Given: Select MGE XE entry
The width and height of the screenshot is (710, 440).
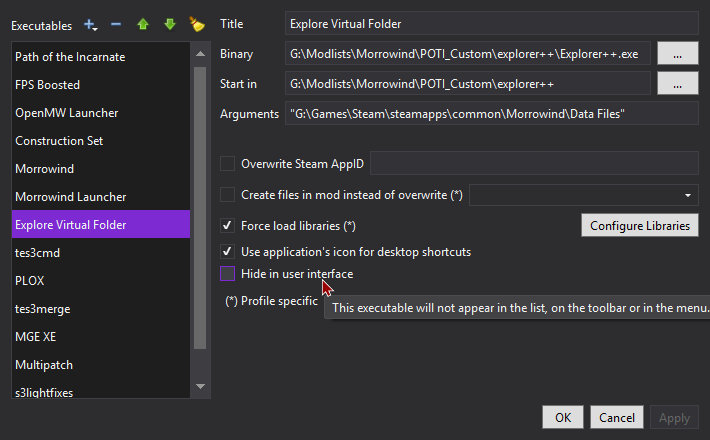Looking at the screenshot, I should tap(101, 337).
